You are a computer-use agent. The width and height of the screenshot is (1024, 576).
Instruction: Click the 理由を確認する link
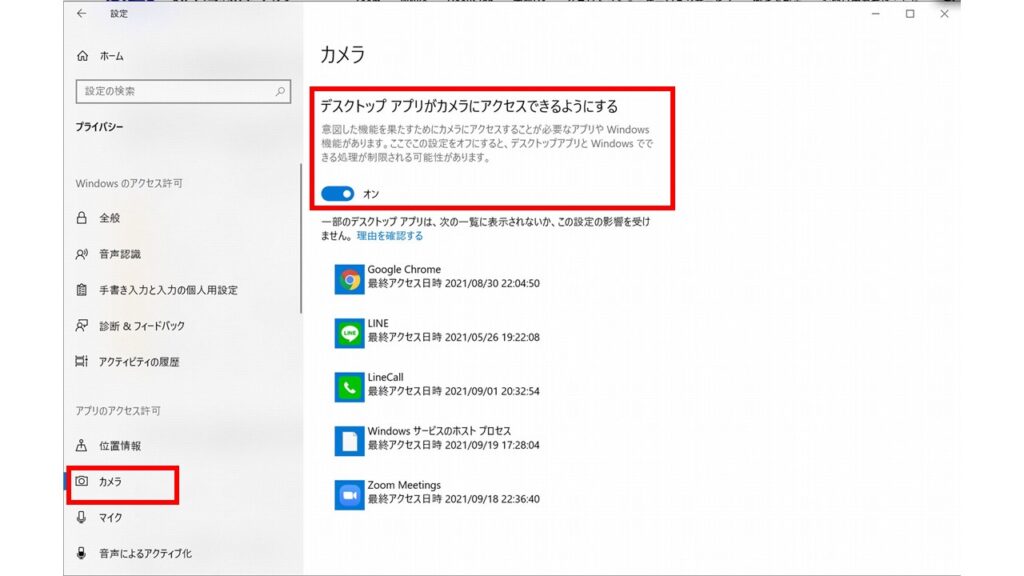(390, 236)
